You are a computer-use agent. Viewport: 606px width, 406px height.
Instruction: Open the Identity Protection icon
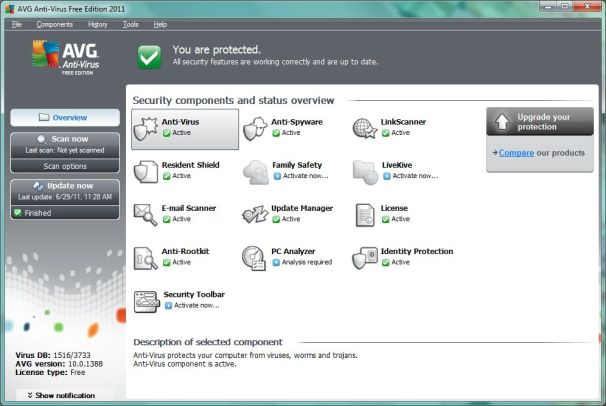point(365,258)
